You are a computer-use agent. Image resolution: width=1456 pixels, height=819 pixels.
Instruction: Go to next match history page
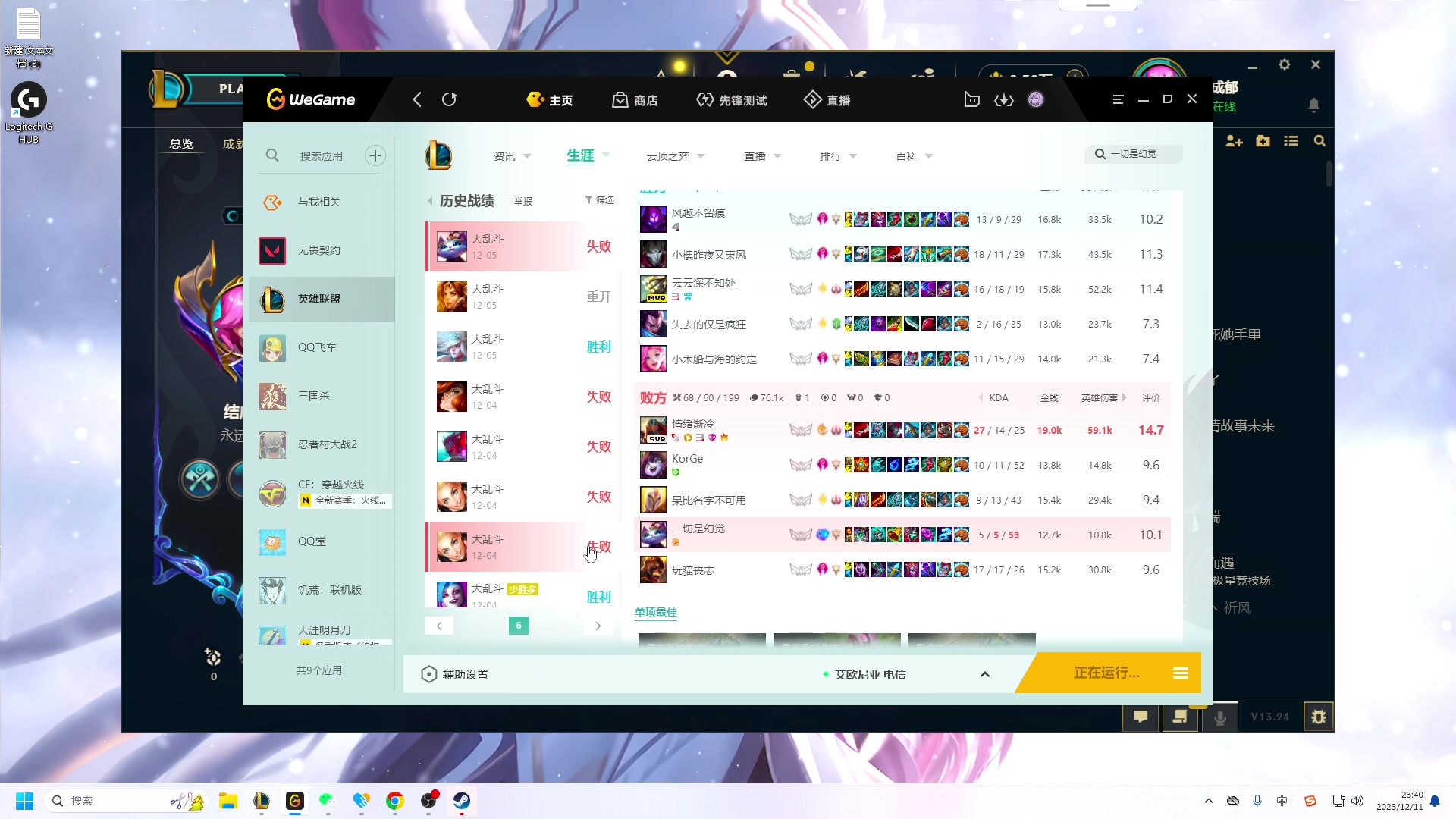(x=598, y=626)
